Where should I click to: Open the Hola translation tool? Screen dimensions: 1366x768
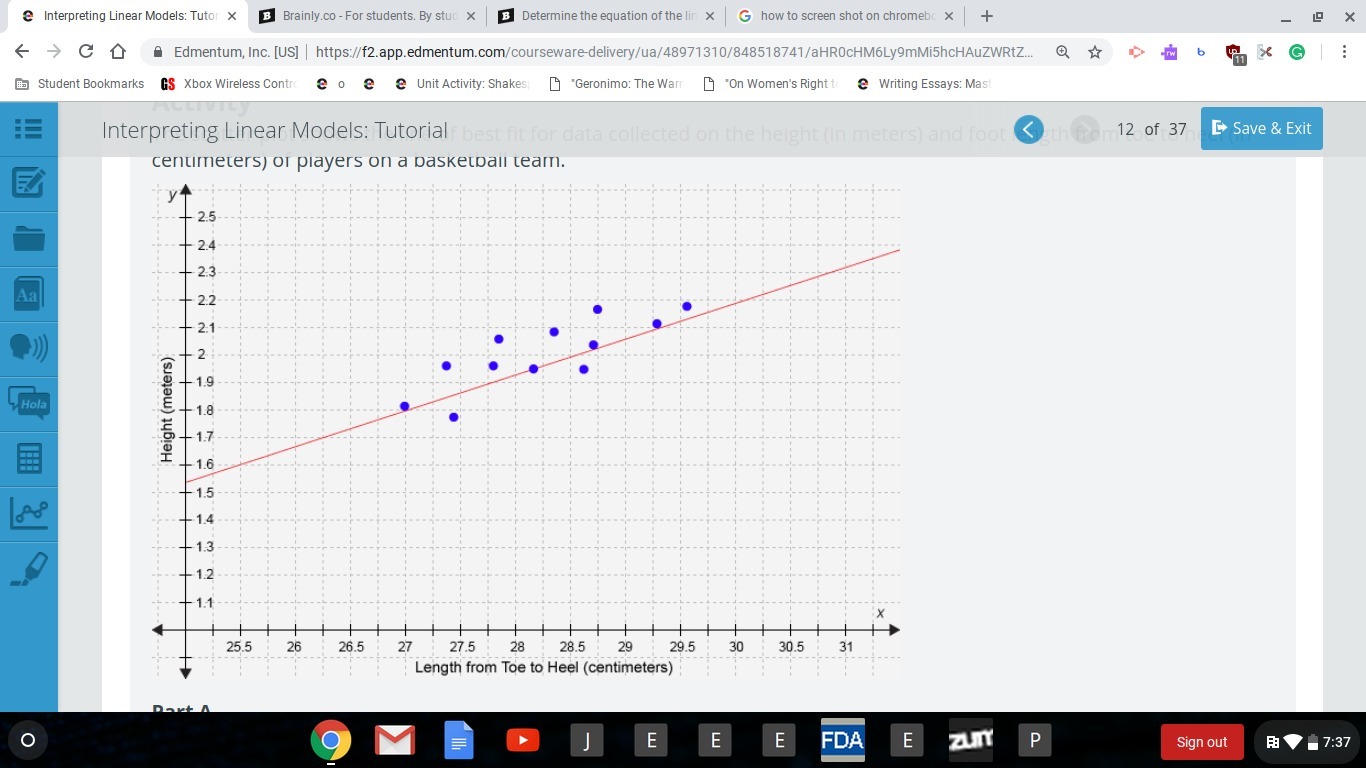pyautogui.click(x=29, y=402)
